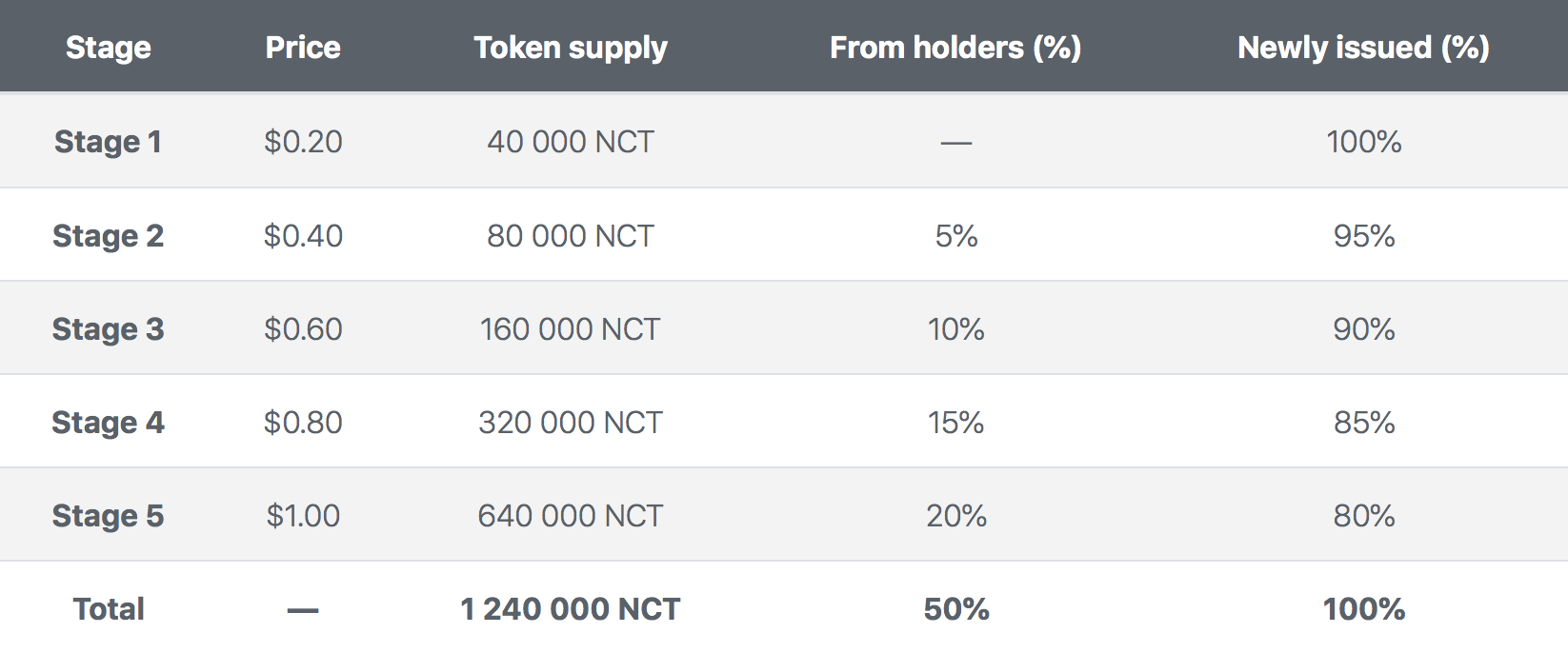Click the From holders (%) header
Viewport: 1568px width, 653px height.
click(955, 48)
